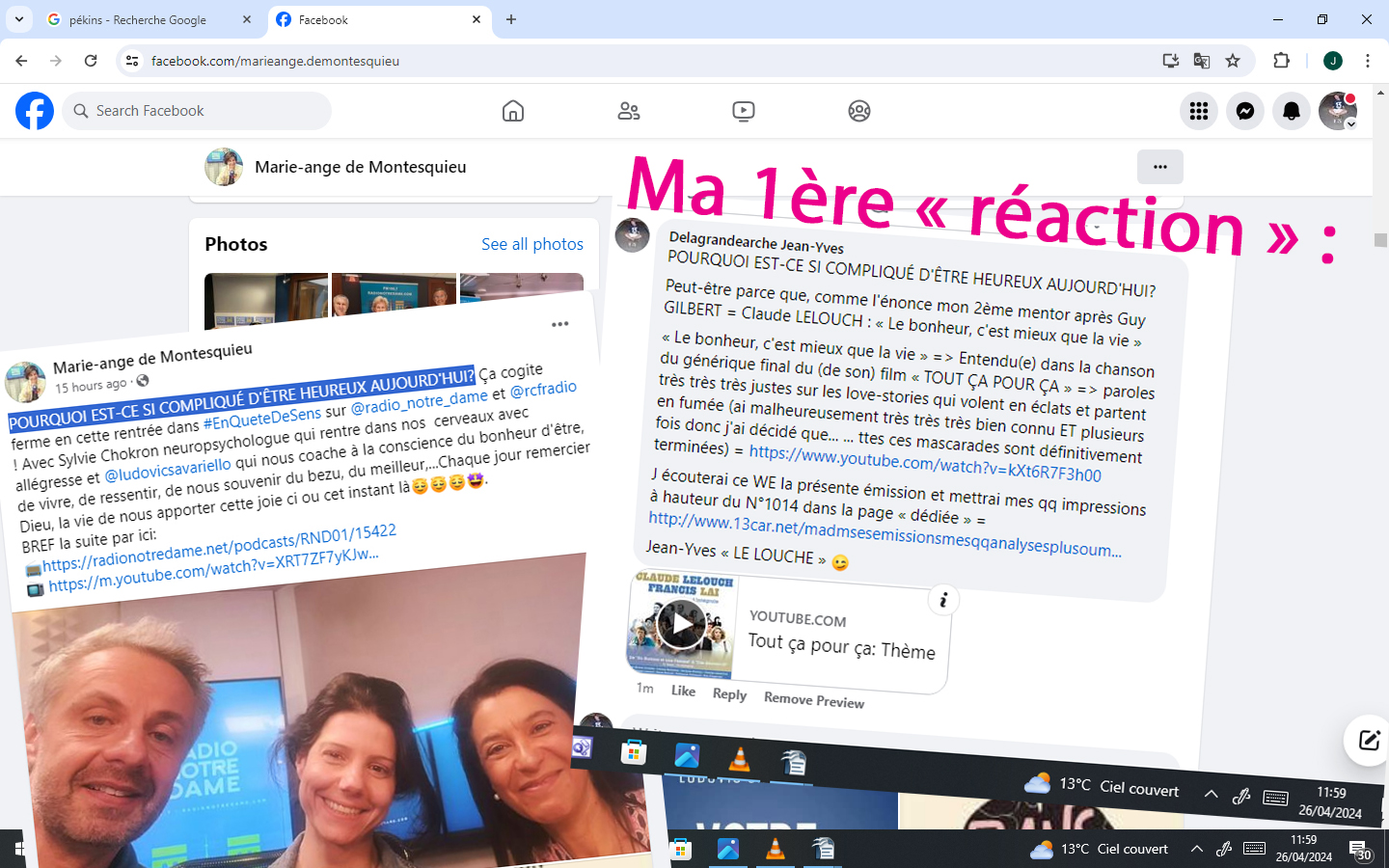Open the first photo thumbnail in Photos
Image resolution: width=1389 pixels, height=868 pixels.
click(x=266, y=302)
